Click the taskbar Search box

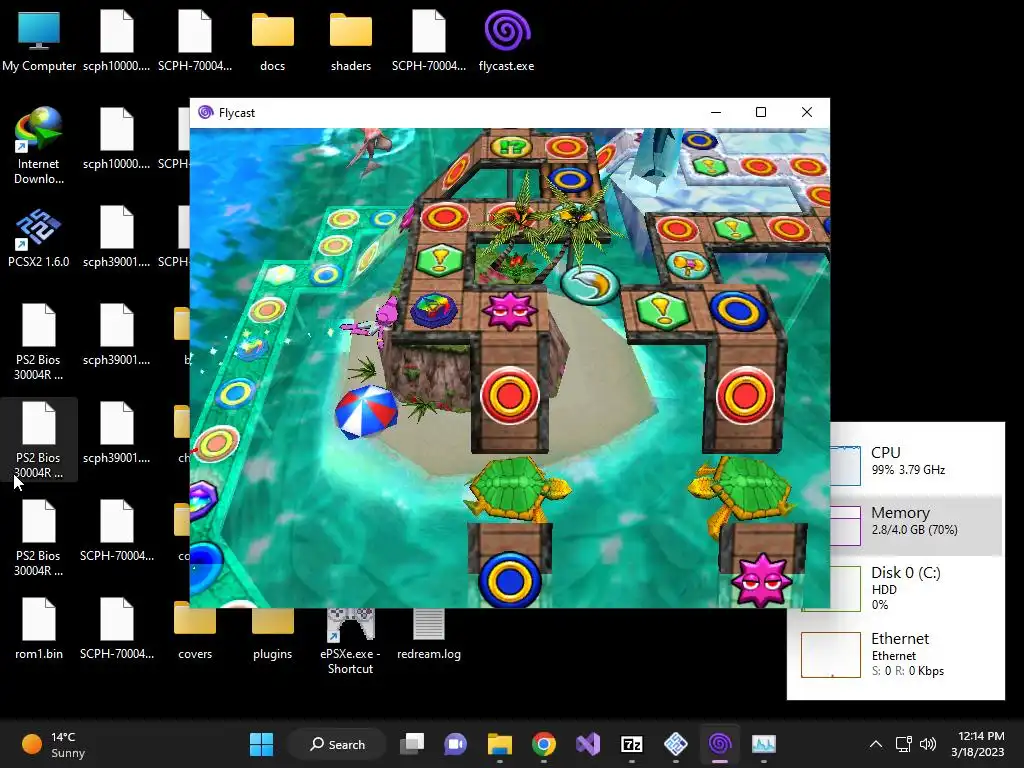[x=337, y=744]
